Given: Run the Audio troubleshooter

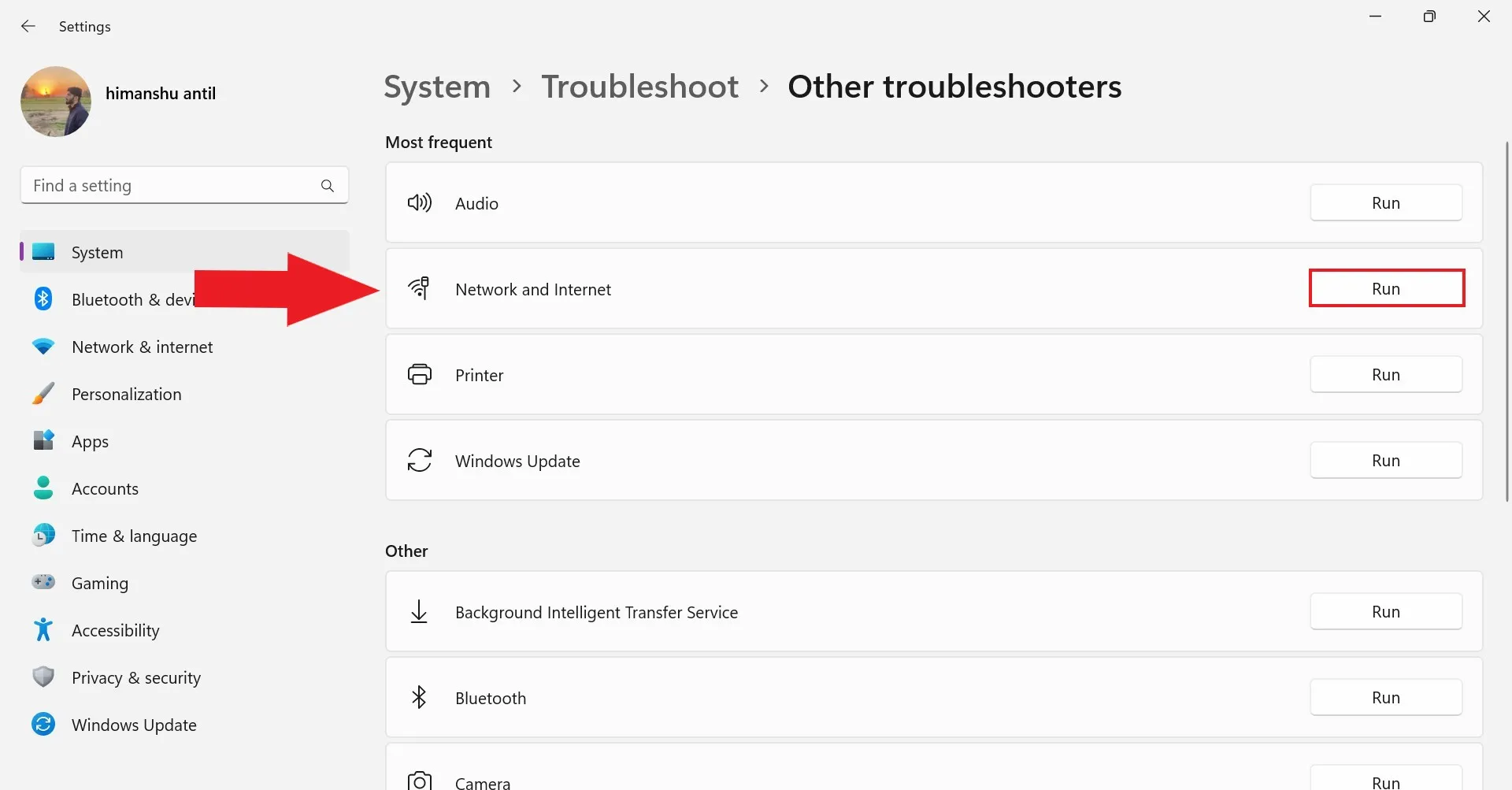Looking at the screenshot, I should coord(1386,203).
